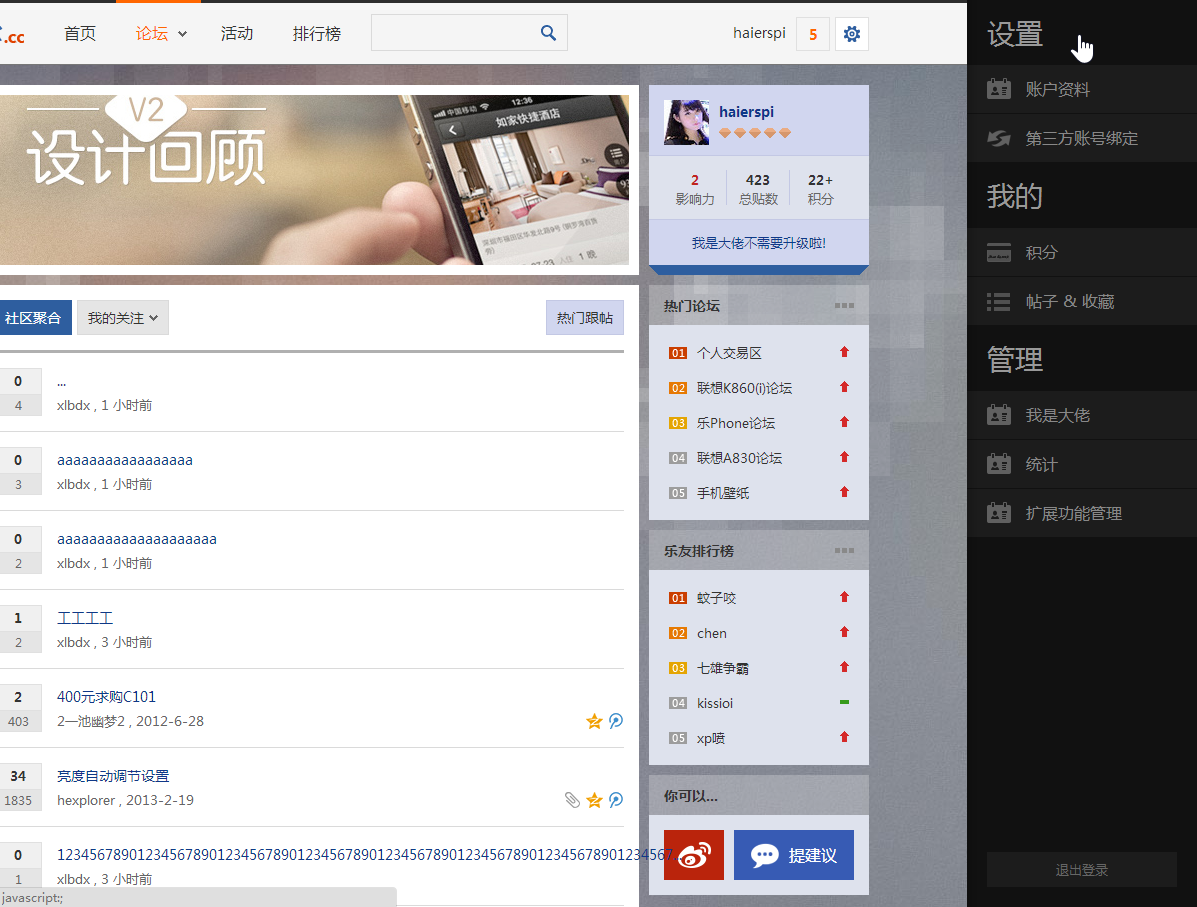Share via the red Weibo icon
This screenshot has height=907, width=1197.
[x=694, y=855]
